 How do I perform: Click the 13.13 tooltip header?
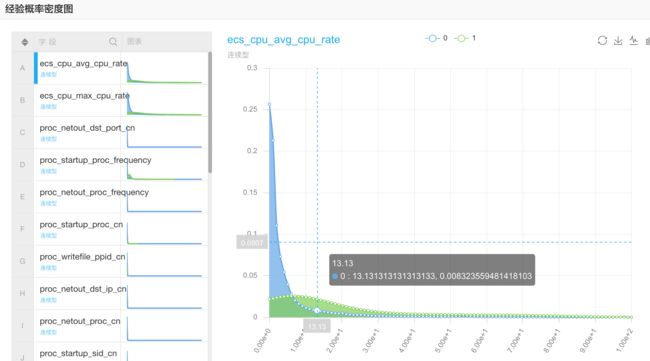coord(342,263)
